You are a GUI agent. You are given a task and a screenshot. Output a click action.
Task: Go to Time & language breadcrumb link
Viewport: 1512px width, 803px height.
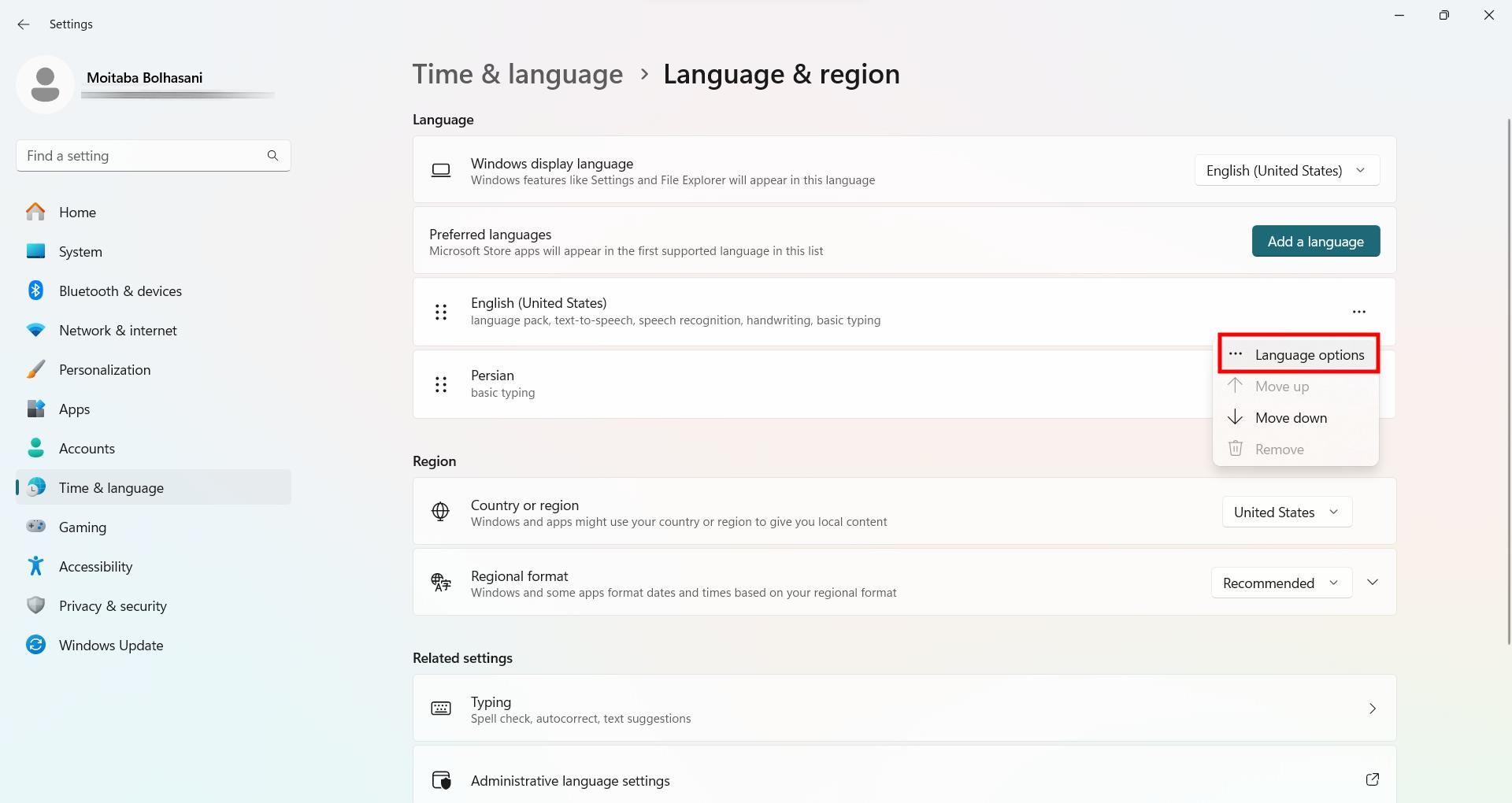(x=517, y=75)
